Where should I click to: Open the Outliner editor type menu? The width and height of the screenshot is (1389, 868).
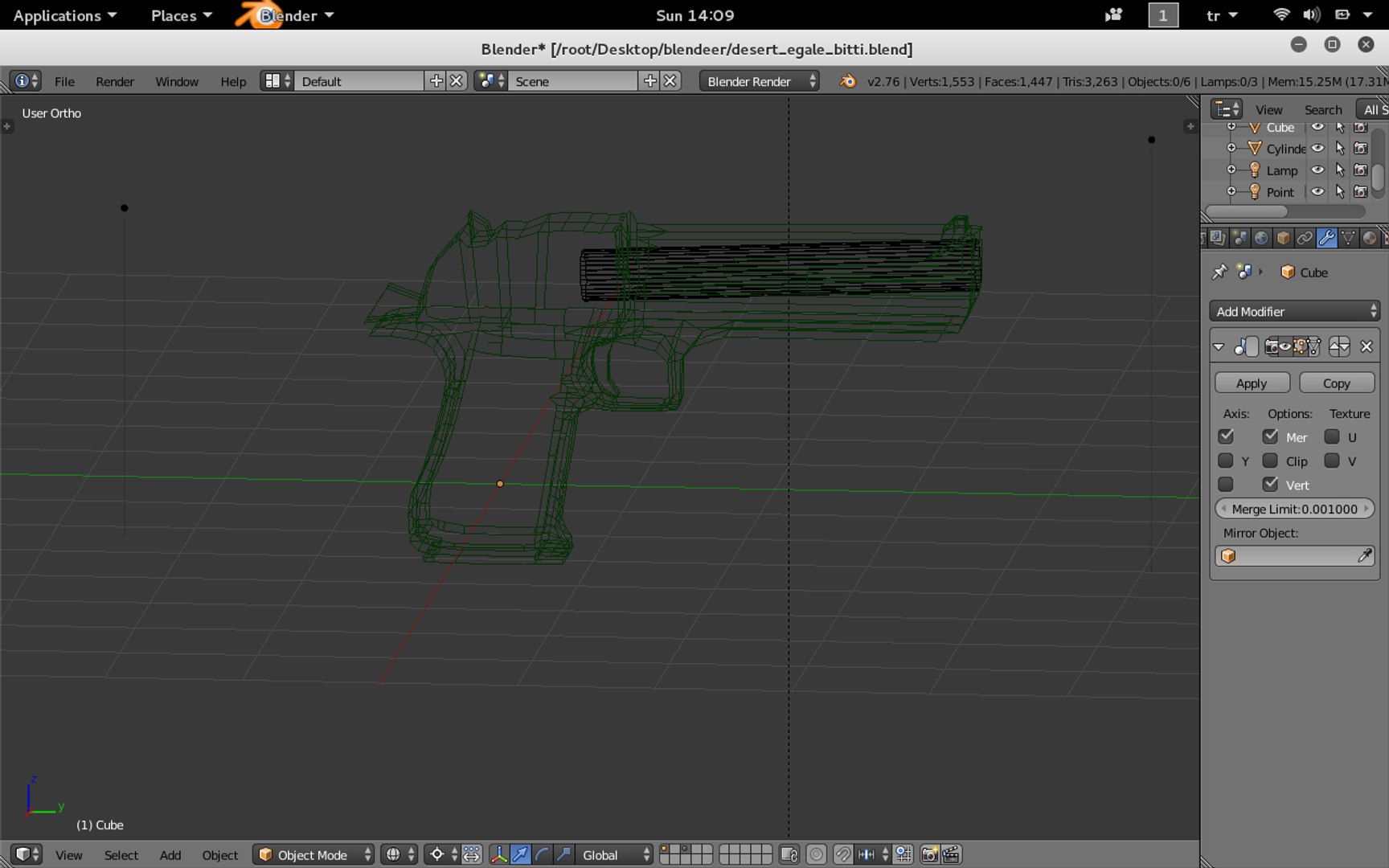[x=1227, y=109]
